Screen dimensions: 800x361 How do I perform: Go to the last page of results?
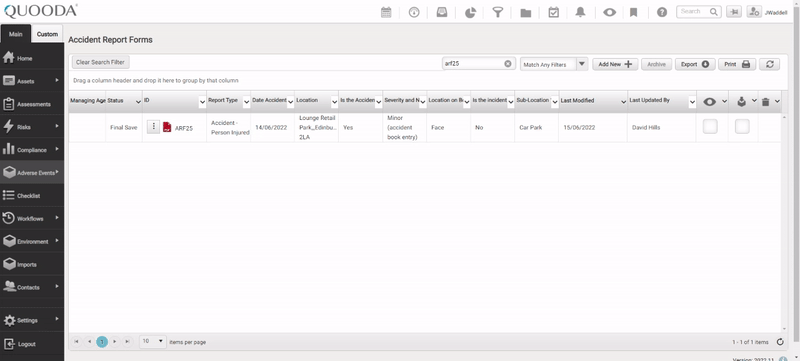click(x=128, y=342)
